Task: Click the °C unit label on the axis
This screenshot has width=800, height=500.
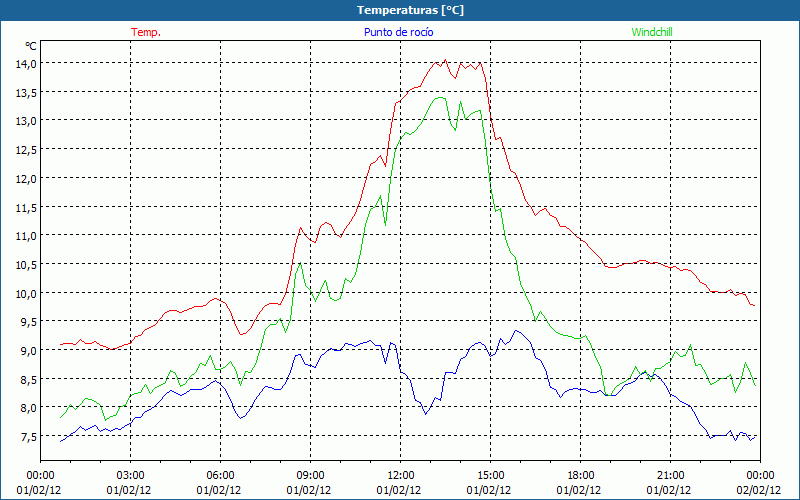Action: (31, 46)
